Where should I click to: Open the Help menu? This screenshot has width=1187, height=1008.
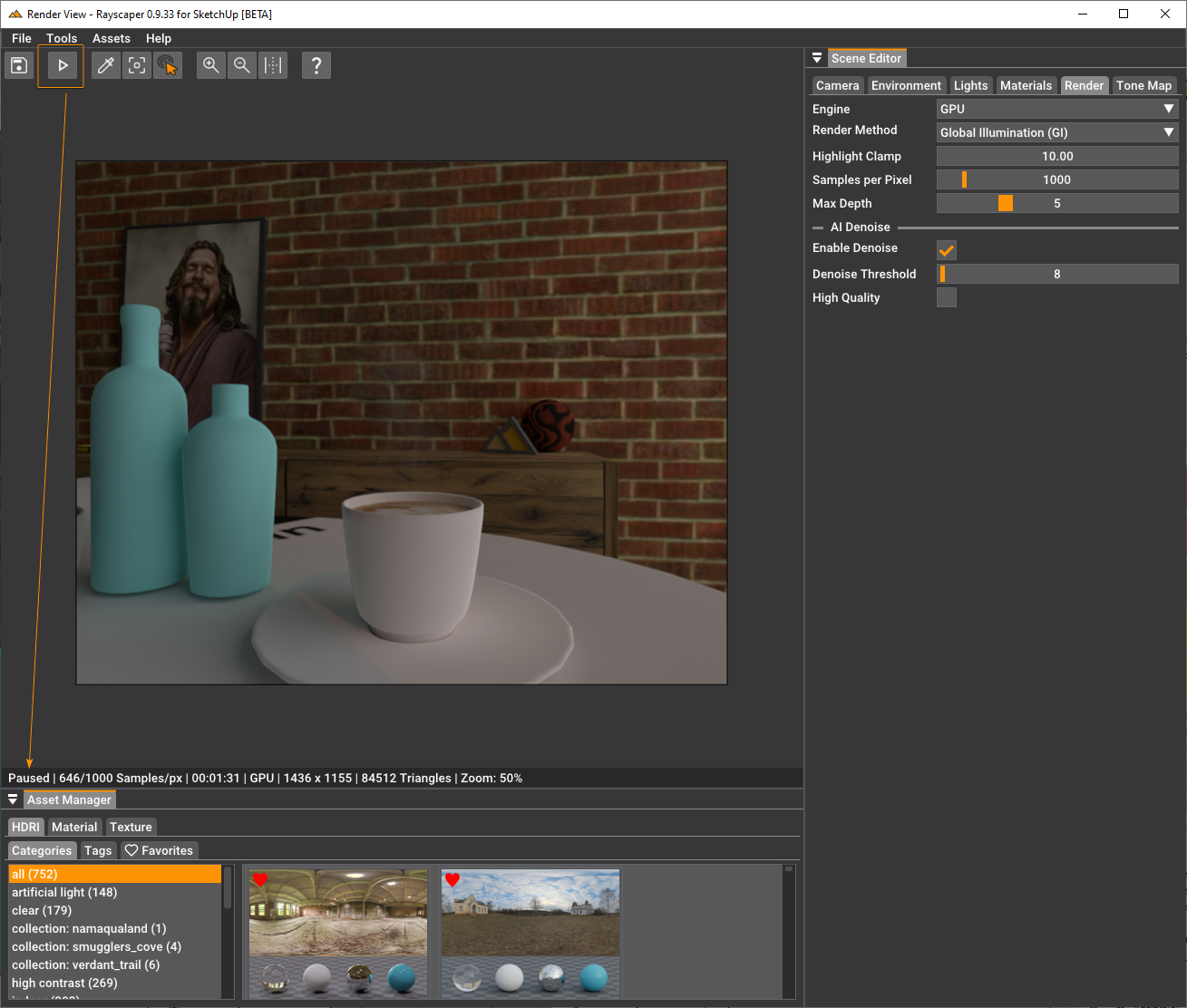(159, 38)
